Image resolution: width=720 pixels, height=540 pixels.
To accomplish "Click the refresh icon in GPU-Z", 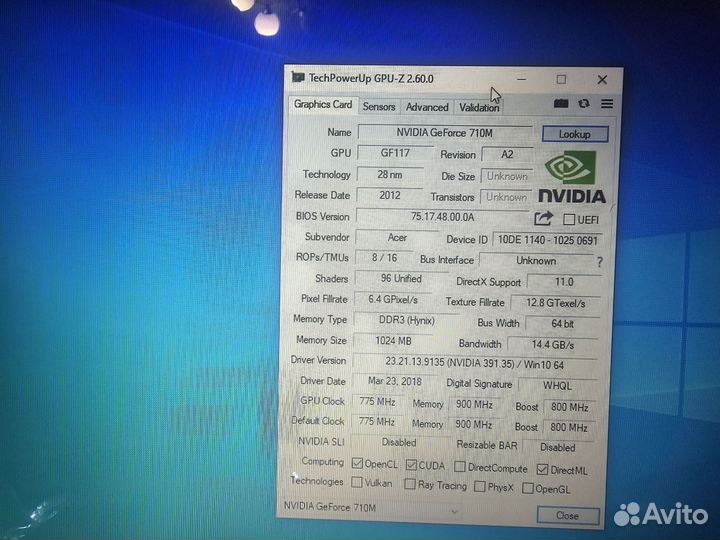I will (x=584, y=103).
